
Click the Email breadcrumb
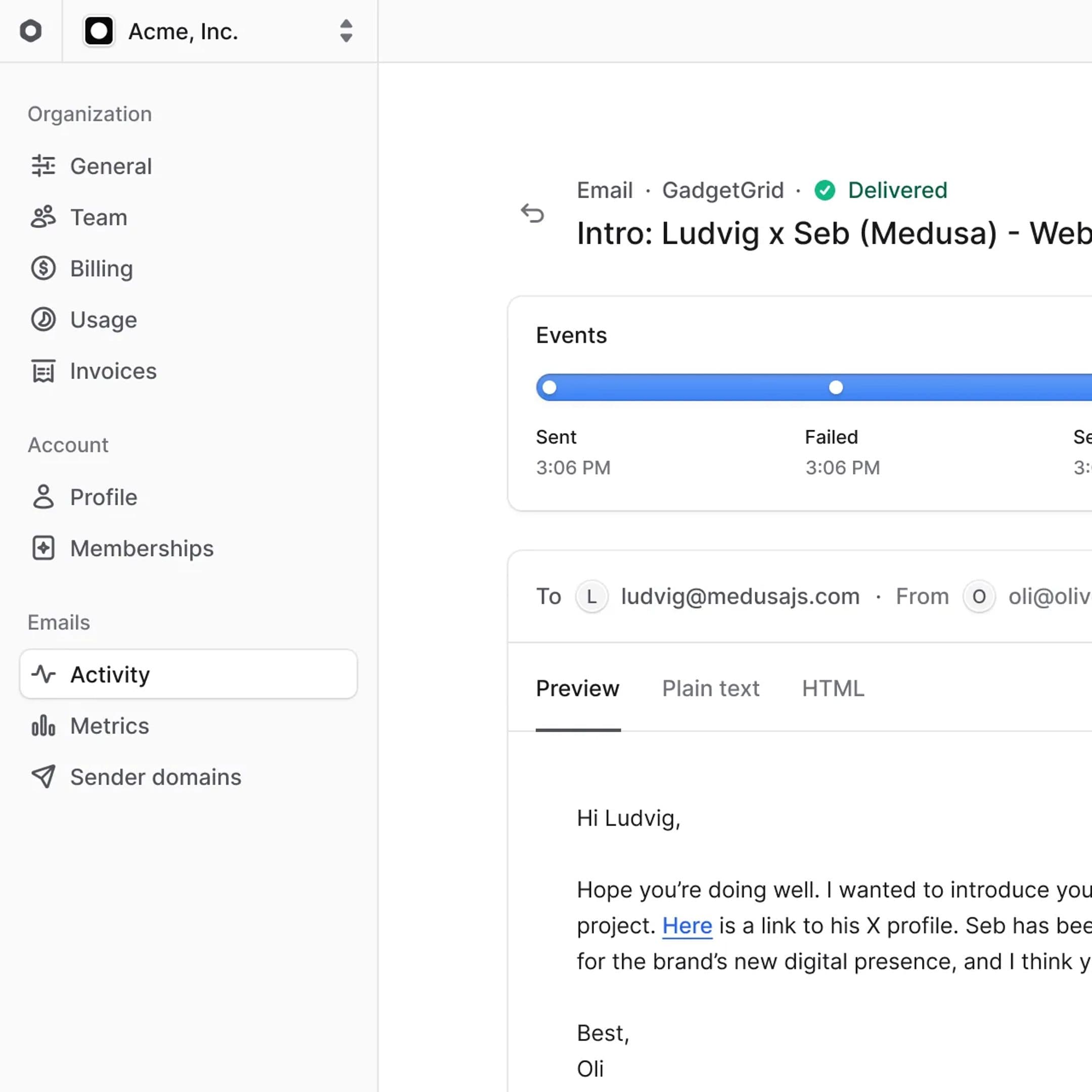point(605,190)
